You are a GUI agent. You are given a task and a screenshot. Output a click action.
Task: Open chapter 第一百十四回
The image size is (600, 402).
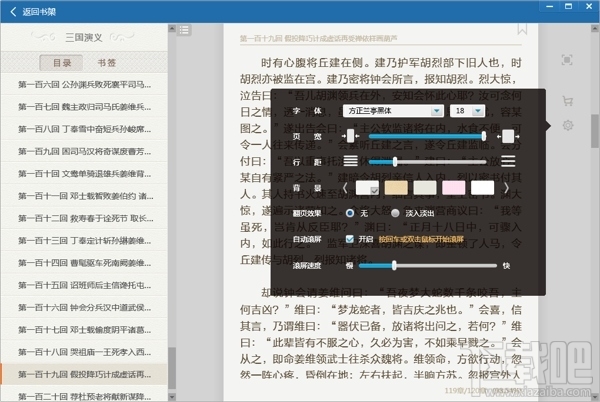84,263
